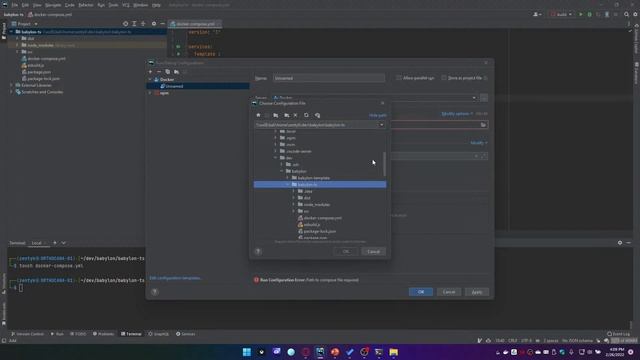Expand External Libraries in Project tree

(x=11, y=85)
